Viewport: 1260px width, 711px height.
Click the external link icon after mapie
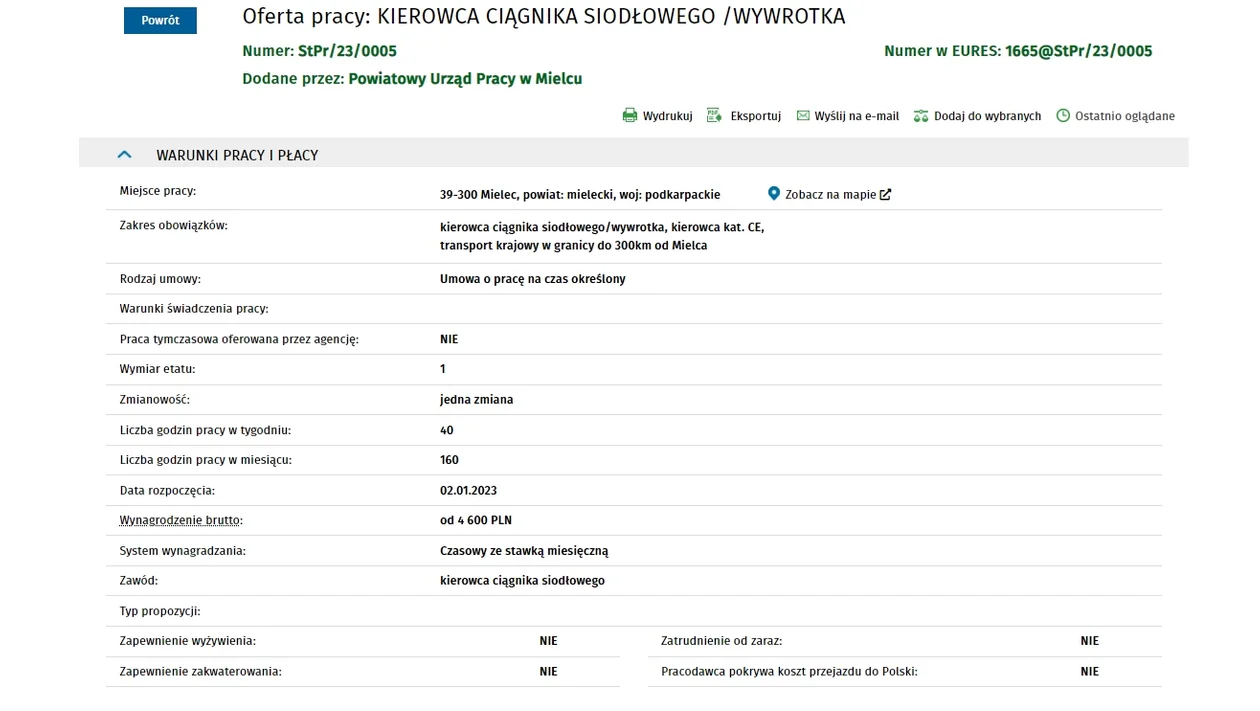coord(885,195)
